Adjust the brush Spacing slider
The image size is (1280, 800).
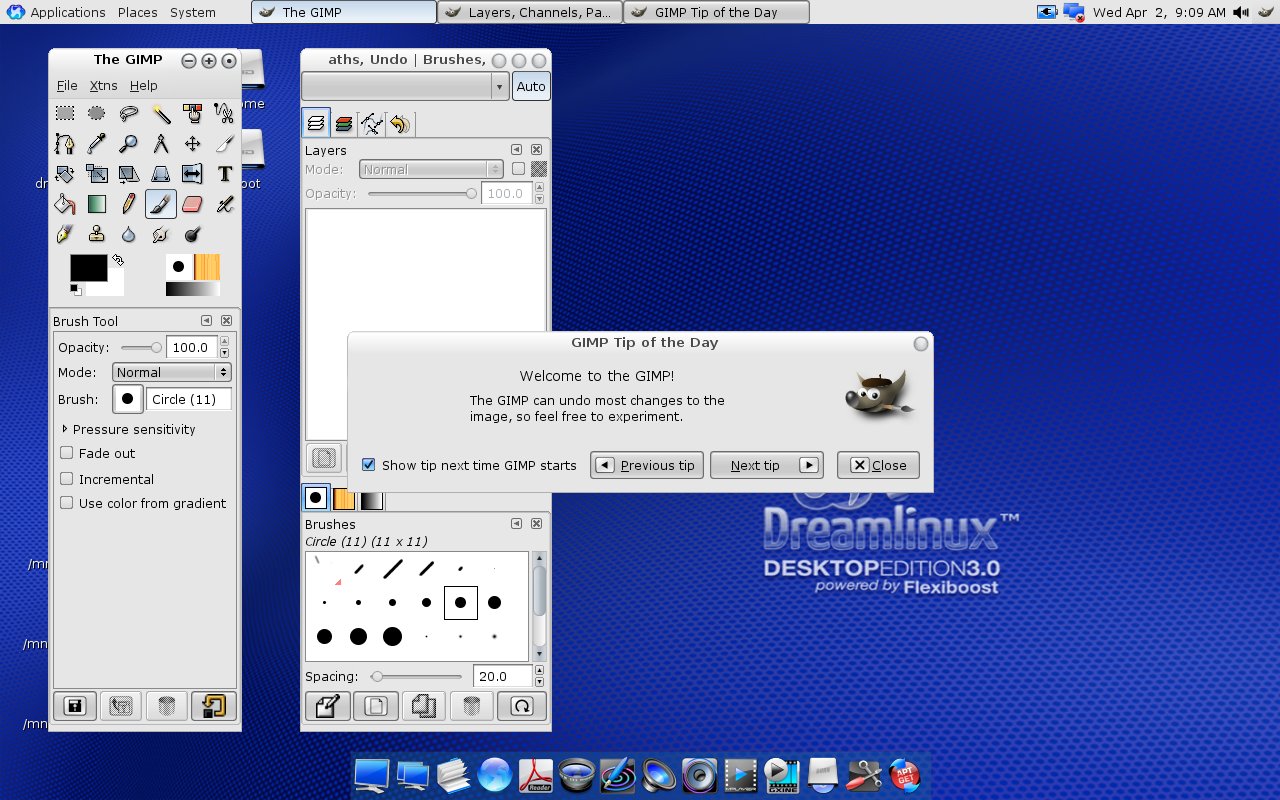pyautogui.click(x=416, y=676)
